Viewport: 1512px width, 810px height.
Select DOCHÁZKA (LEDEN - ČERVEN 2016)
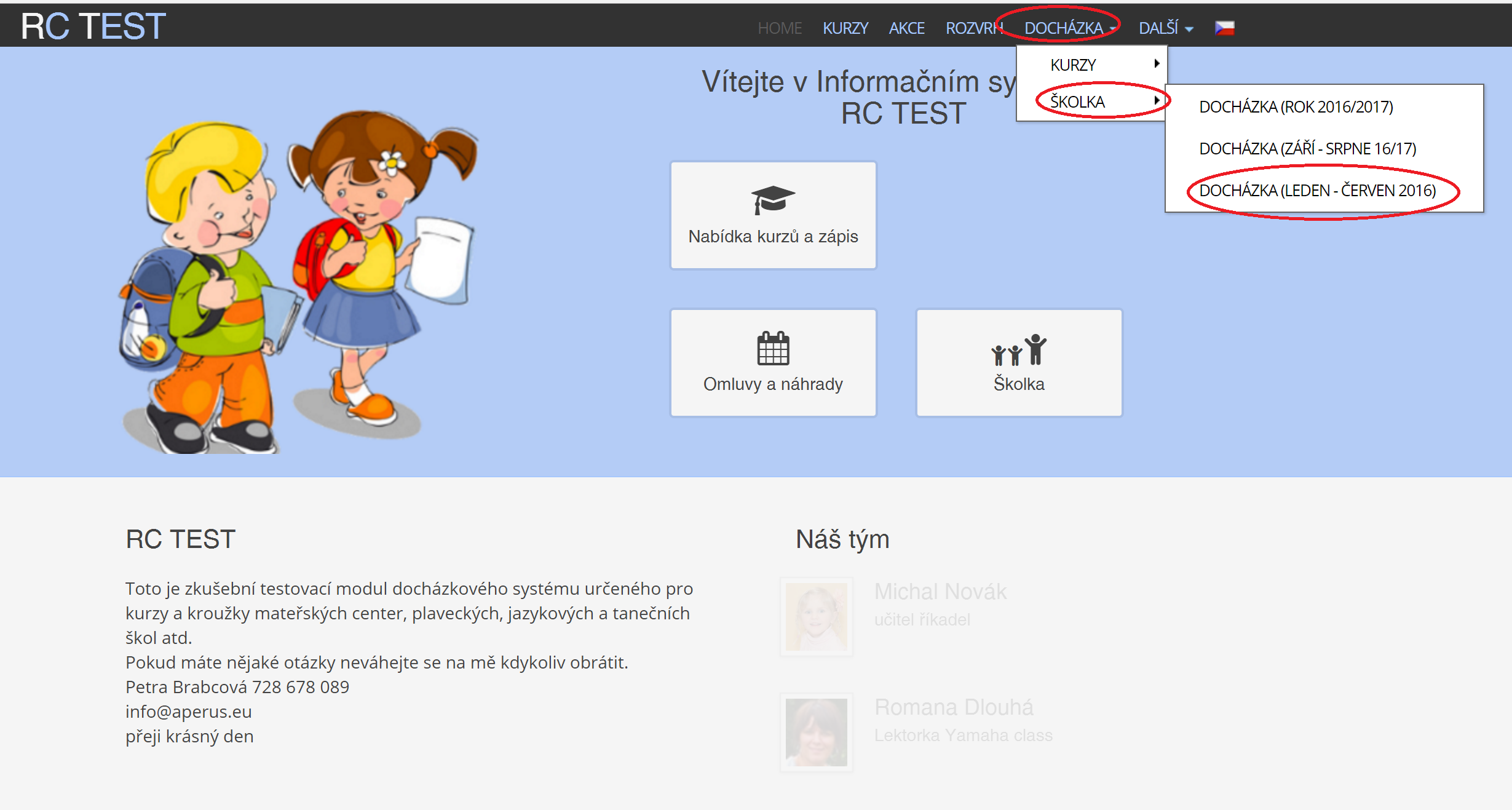coord(1317,191)
